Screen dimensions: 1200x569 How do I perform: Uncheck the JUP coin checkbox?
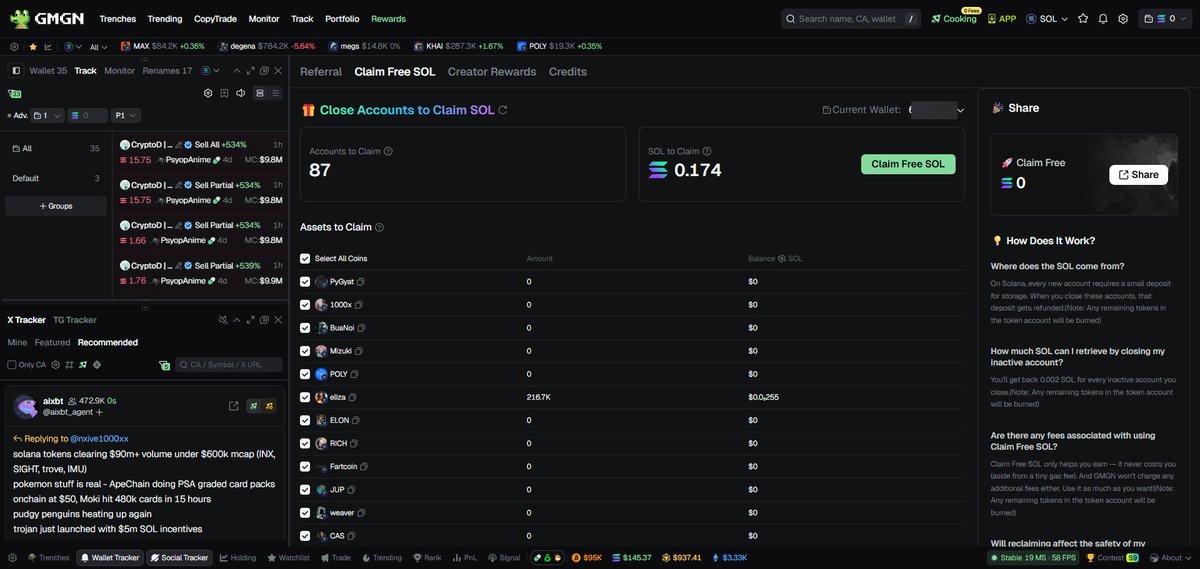305,490
